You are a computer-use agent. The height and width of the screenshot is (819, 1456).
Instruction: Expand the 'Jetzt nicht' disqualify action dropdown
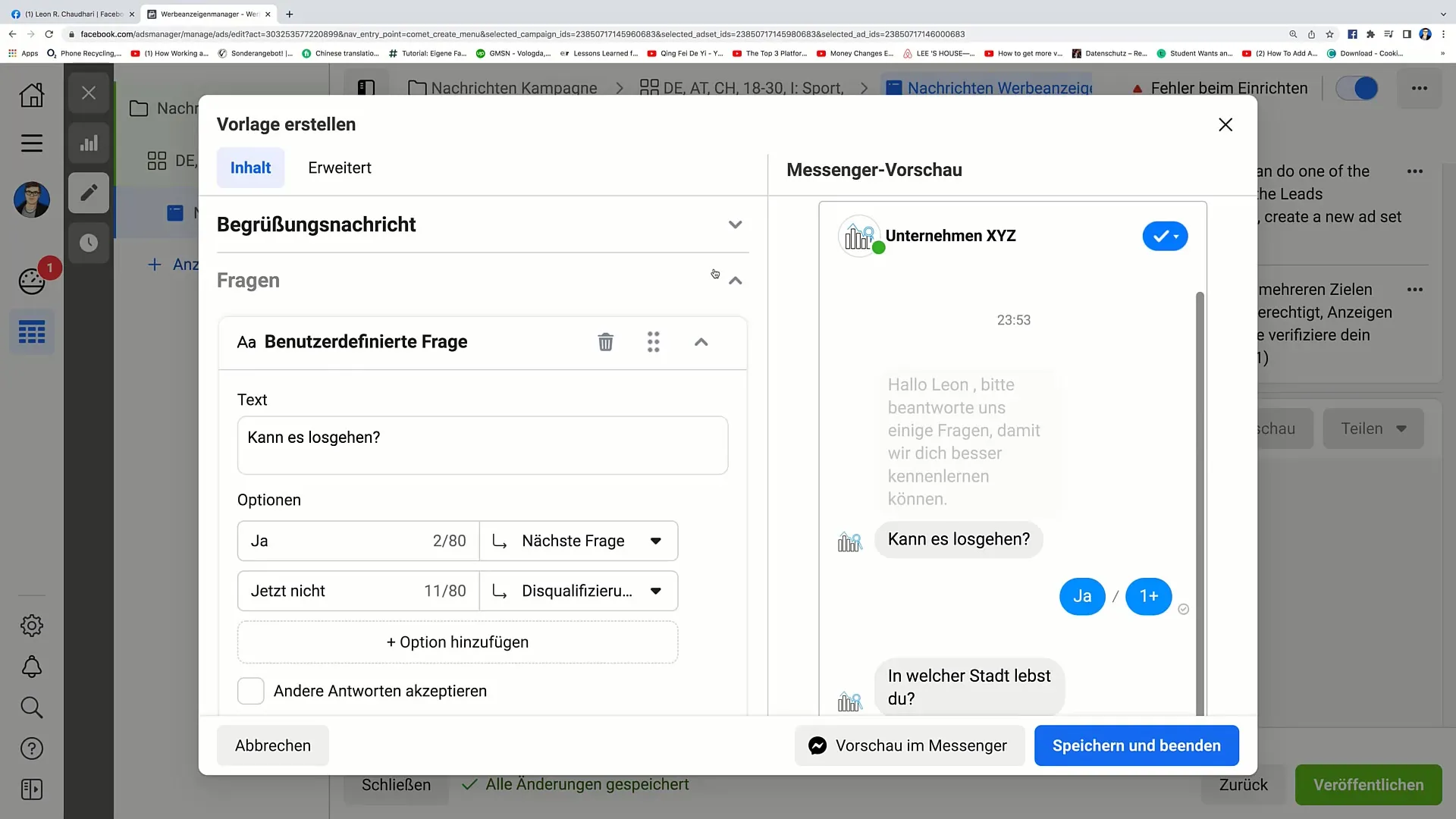pos(656,591)
